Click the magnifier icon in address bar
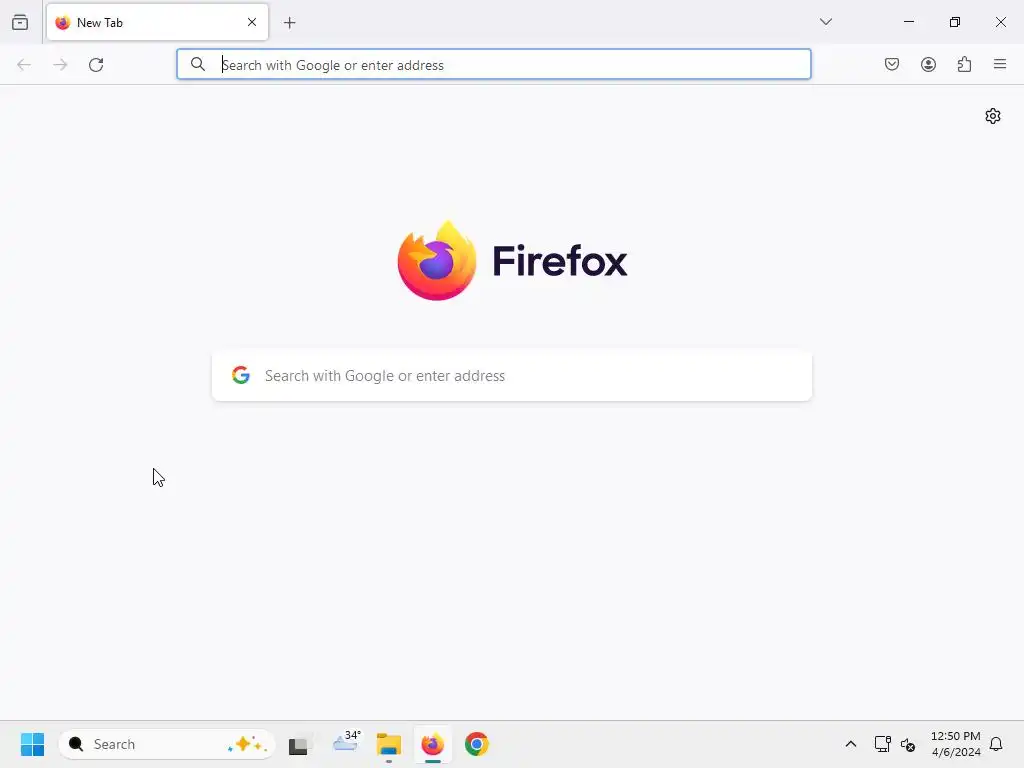This screenshot has width=1024, height=768. (x=198, y=64)
